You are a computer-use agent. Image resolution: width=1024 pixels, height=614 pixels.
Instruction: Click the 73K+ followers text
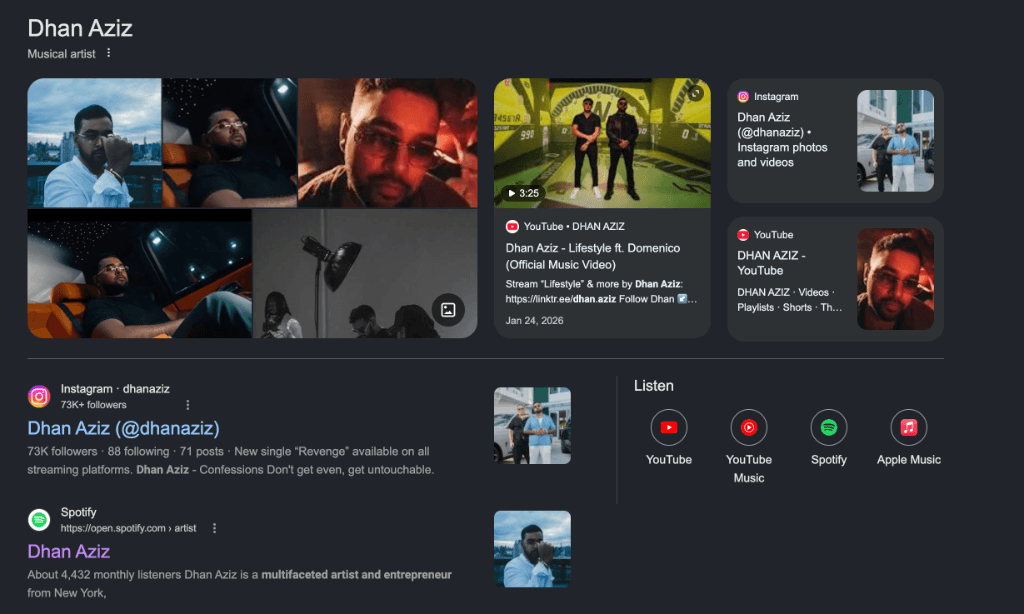pos(93,405)
